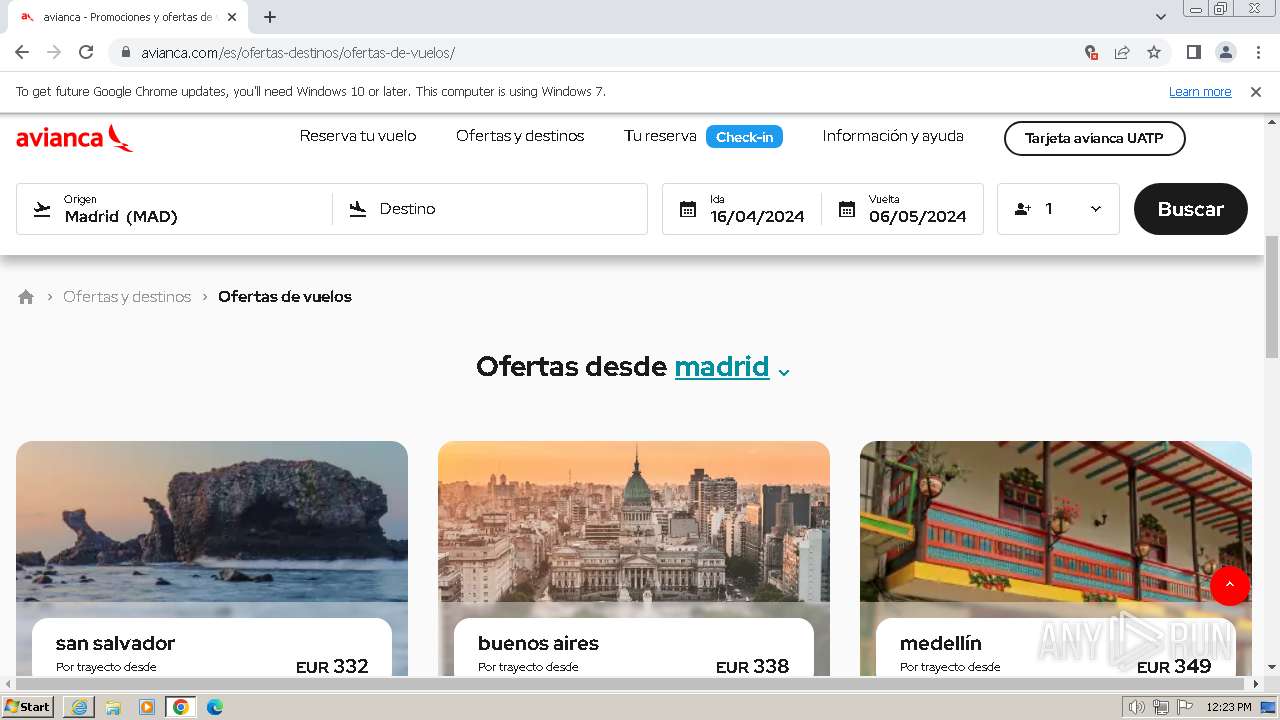Go back with browser back arrow
This screenshot has width=1280, height=720.
tap(22, 53)
